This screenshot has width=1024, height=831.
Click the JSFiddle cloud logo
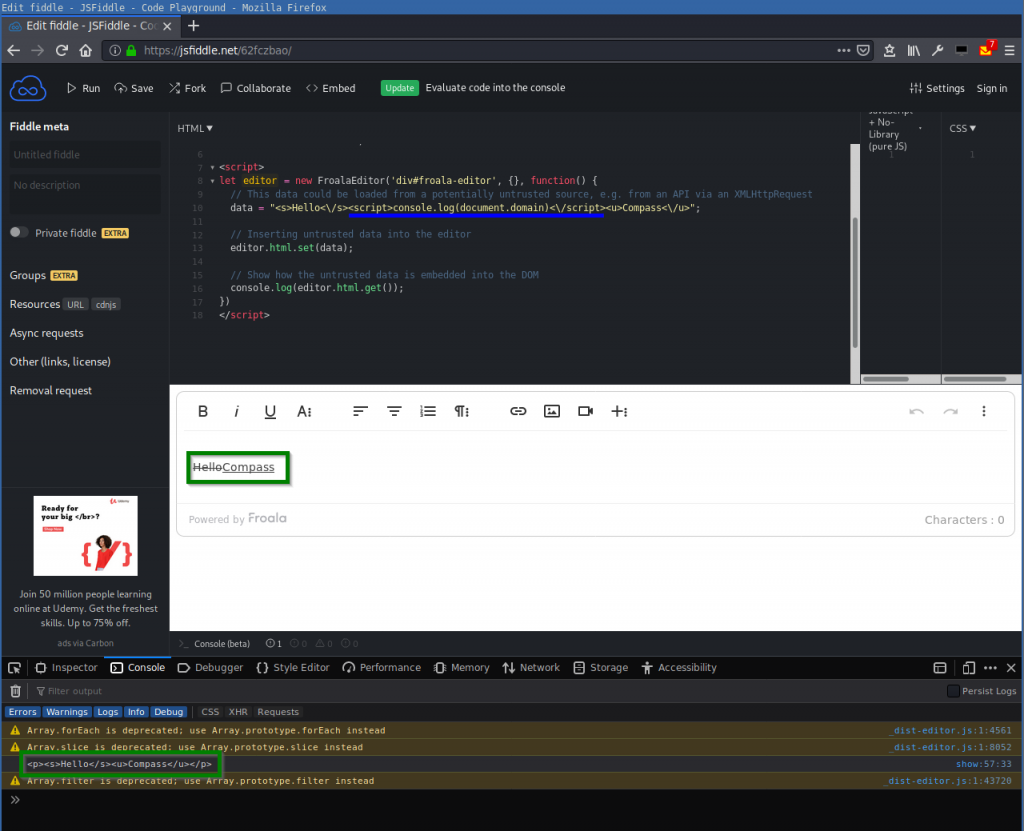[x=27, y=88]
